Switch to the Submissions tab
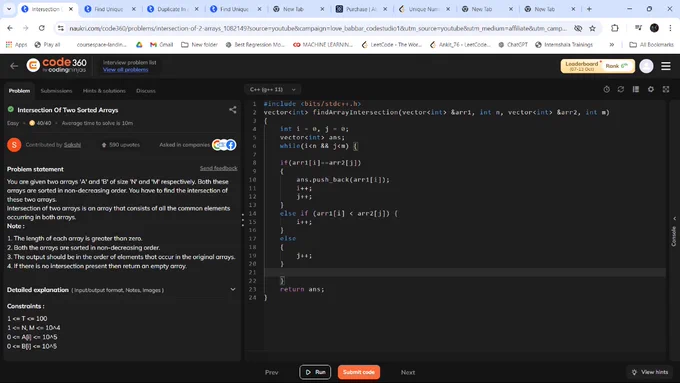The image size is (680, 383). coord(56,91)
